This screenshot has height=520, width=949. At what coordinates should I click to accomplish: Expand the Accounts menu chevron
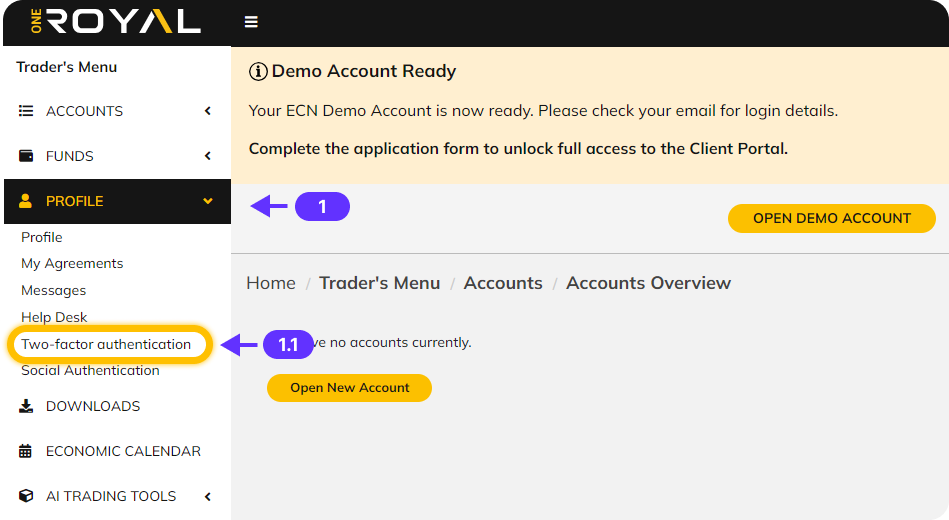click(208, 111)
